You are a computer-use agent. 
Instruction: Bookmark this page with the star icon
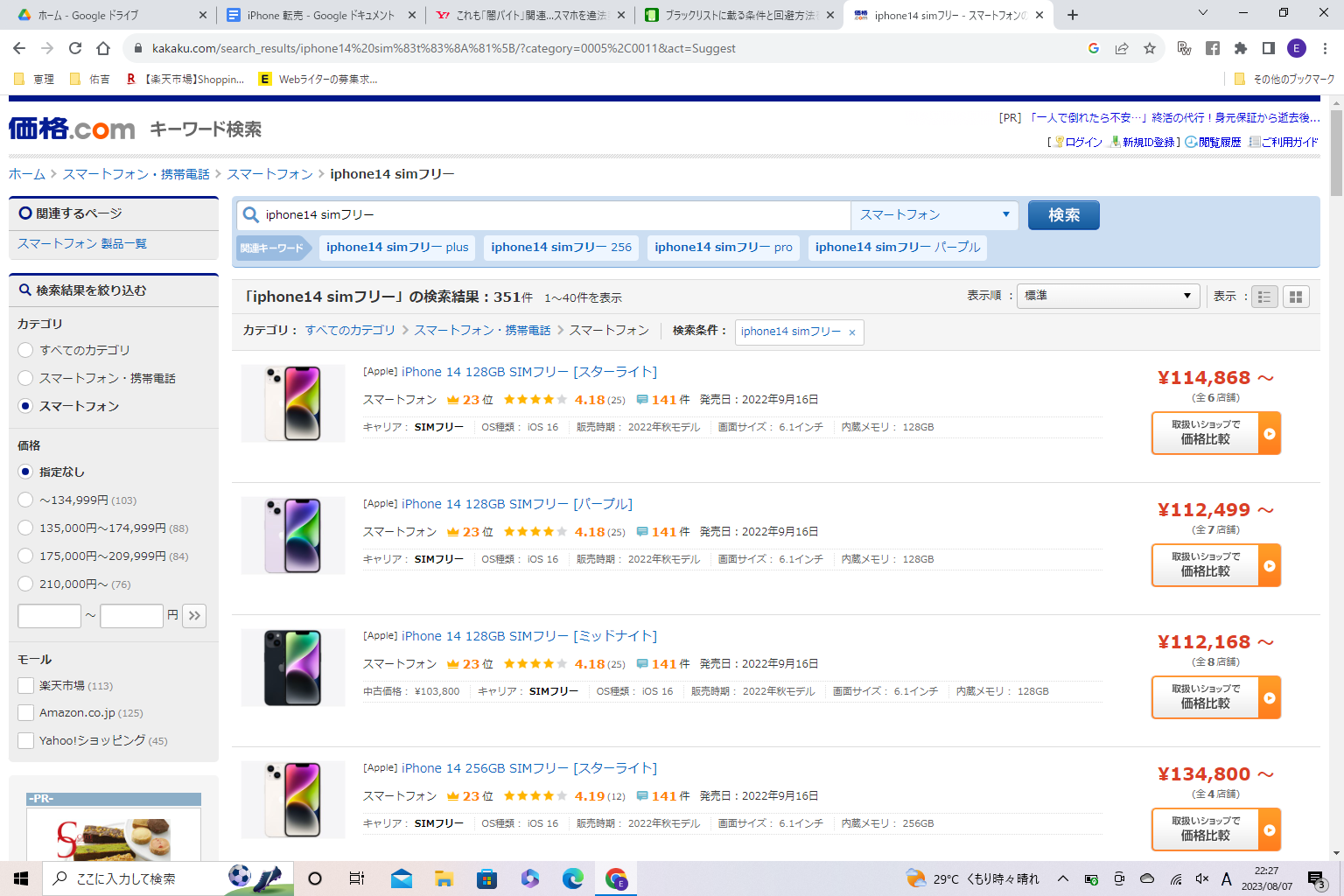pos(1150,48)
